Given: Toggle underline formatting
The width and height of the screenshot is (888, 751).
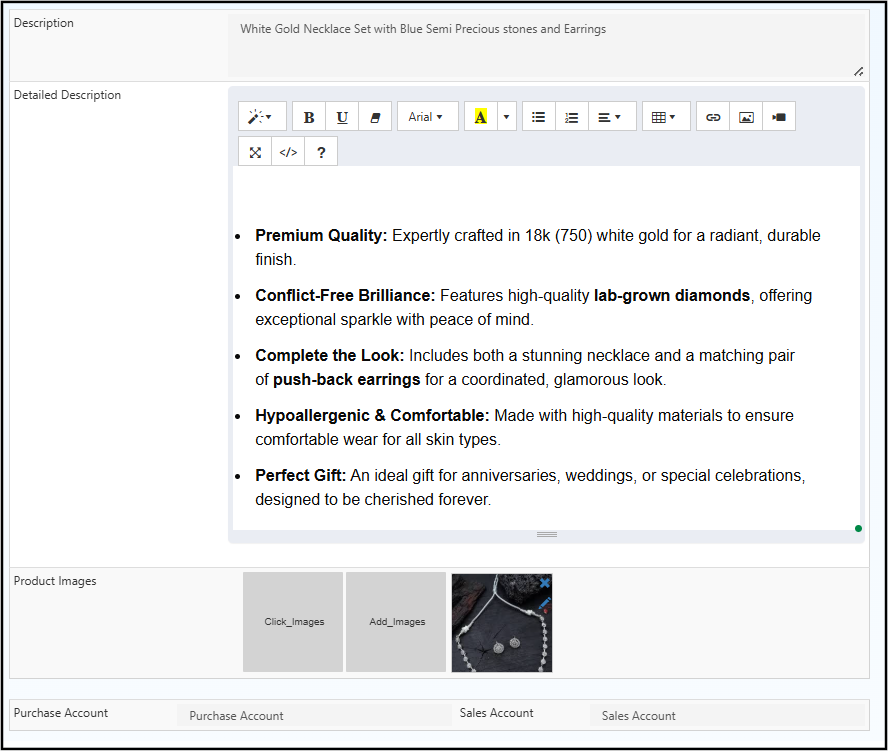Looking at the screenshot, I should tap(342, 117).
